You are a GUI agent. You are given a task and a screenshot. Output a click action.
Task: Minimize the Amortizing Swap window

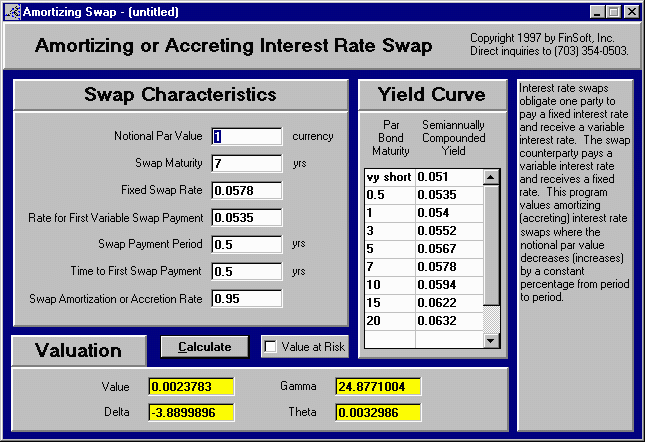pyautogui.click(x=597, y=11)
